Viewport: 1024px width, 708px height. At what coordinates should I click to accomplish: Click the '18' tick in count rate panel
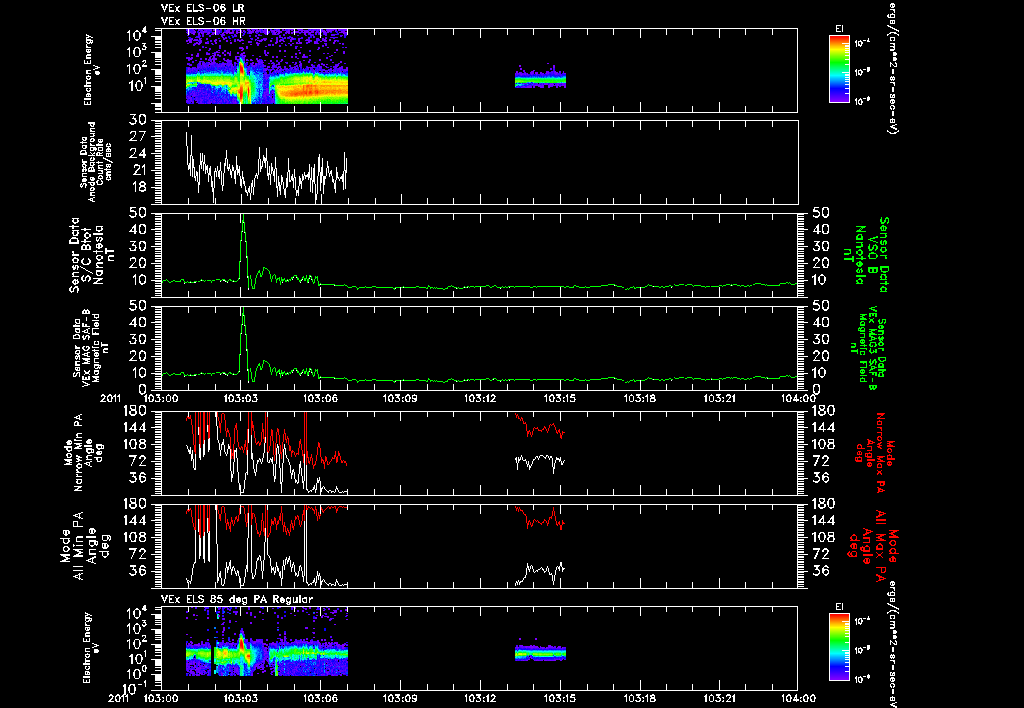pyautogui.click(x=138, y=187)
